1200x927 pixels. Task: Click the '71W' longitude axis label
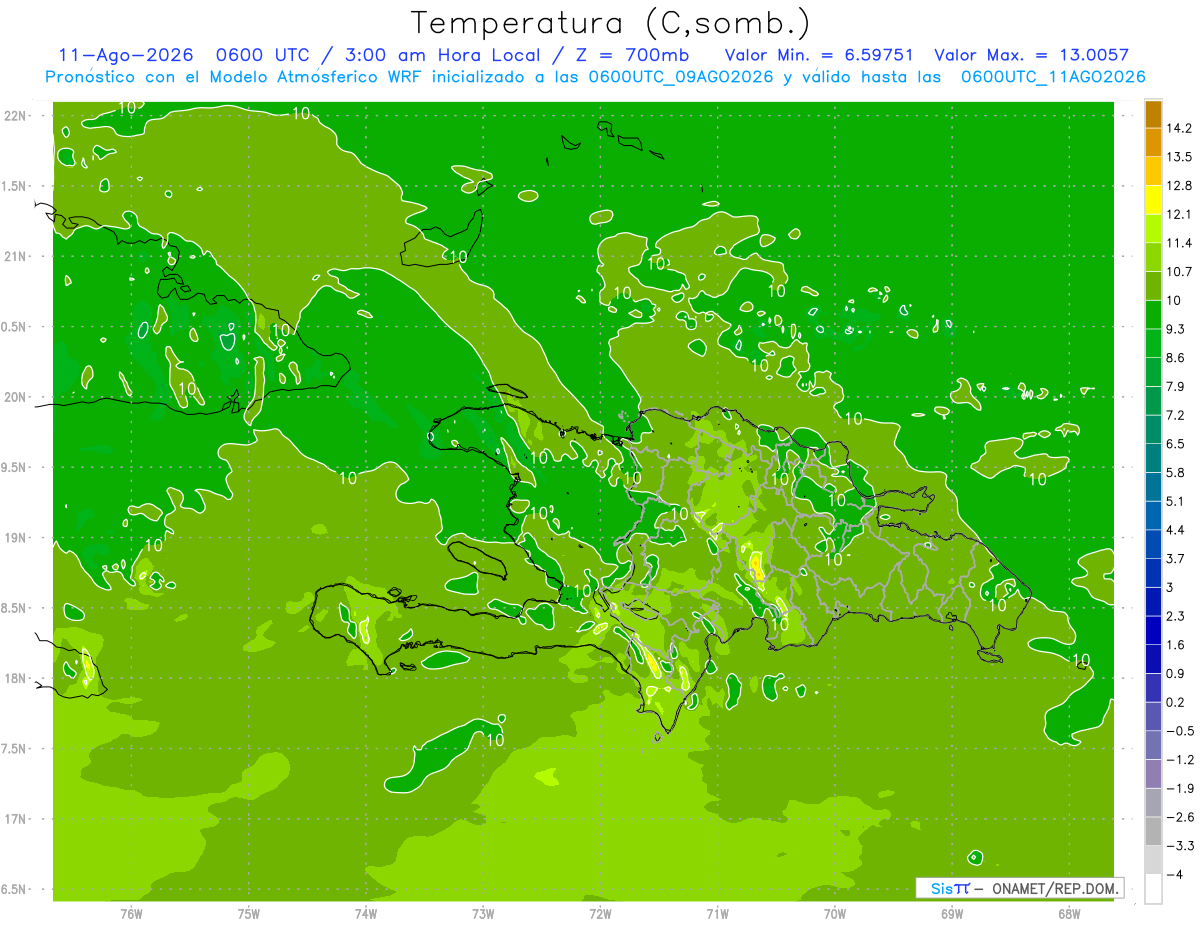(717, 913)
